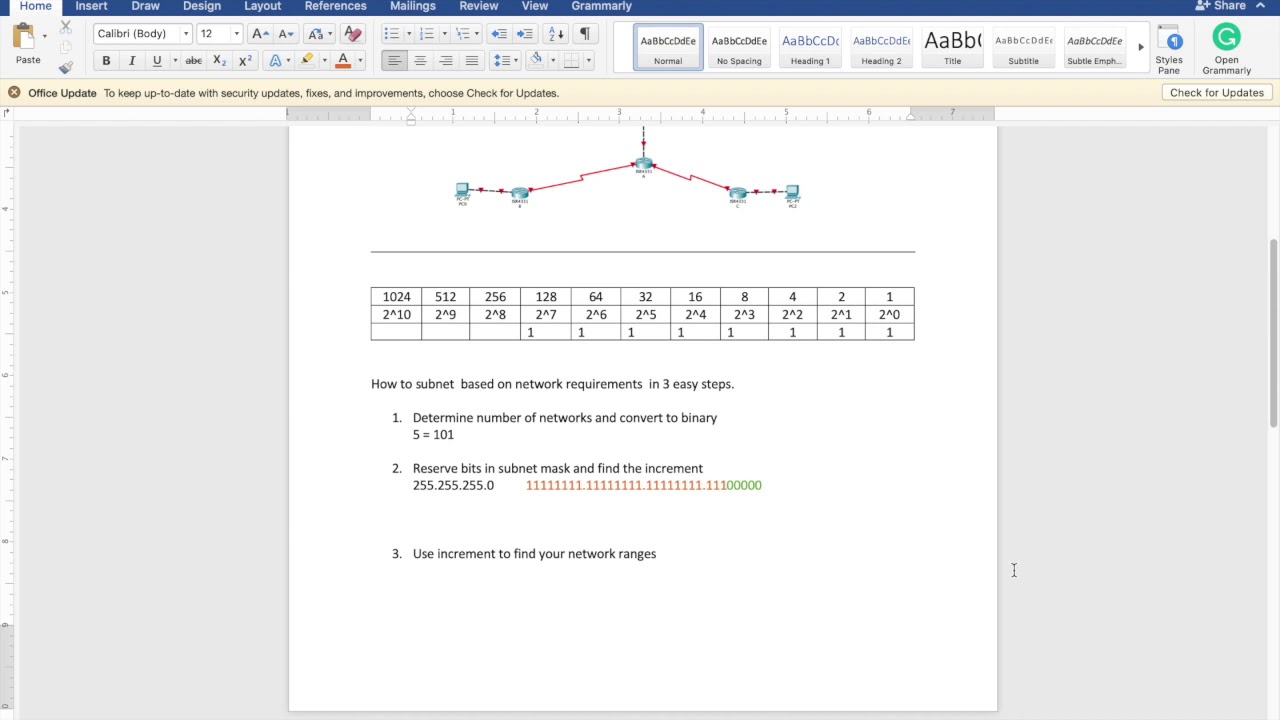Screen dimensions: 1280x720
Task: Apply the Heading 1 style
Action: coord(810,47)
